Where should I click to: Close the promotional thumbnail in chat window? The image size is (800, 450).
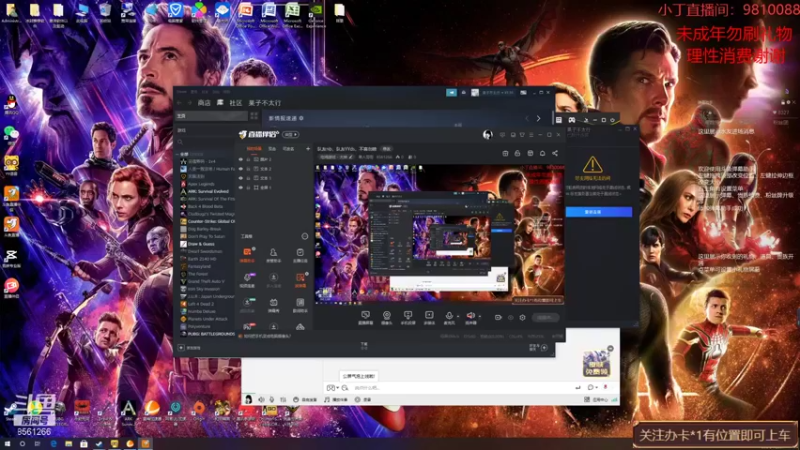pyautogui.click(x=610, y=348)
